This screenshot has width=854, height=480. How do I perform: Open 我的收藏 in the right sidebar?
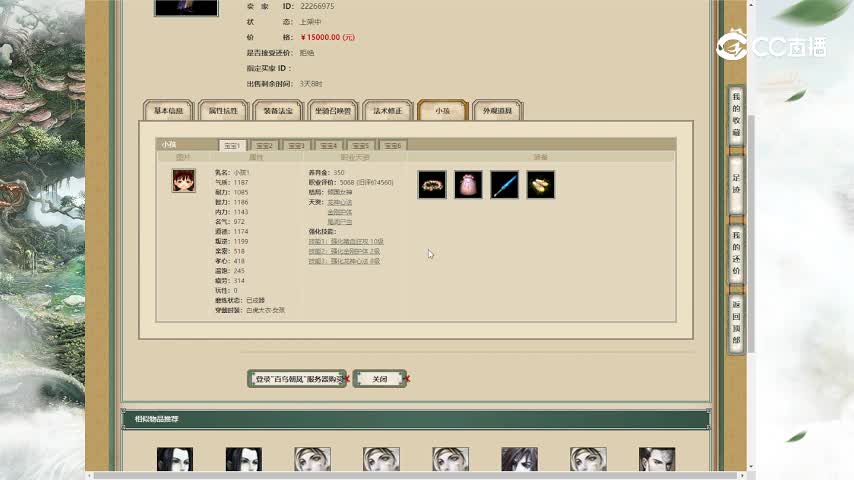pyautogui.click(x=736, y=115)
